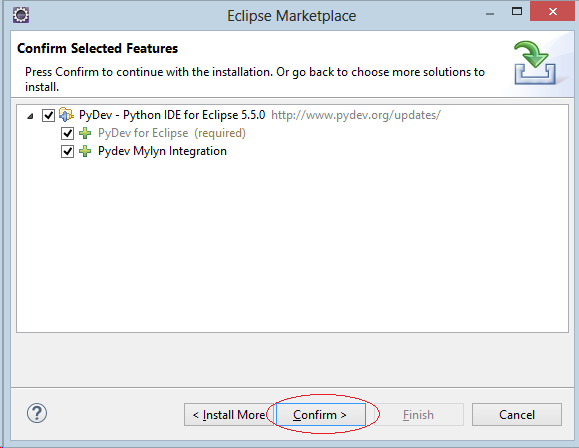Maximize the Eclipse Marketplace window

pos(517,11)
